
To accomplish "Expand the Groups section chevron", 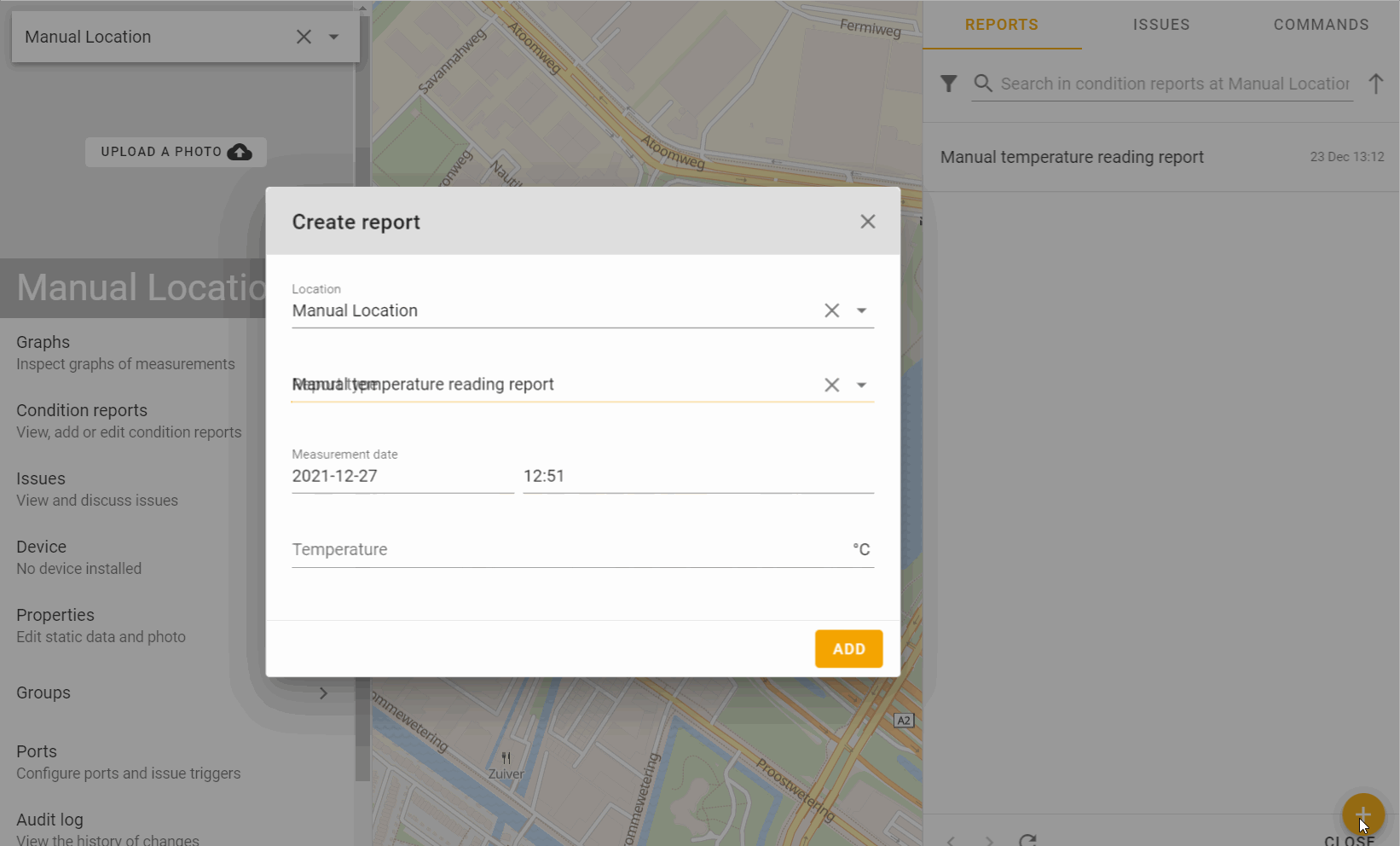I will 323,693.
